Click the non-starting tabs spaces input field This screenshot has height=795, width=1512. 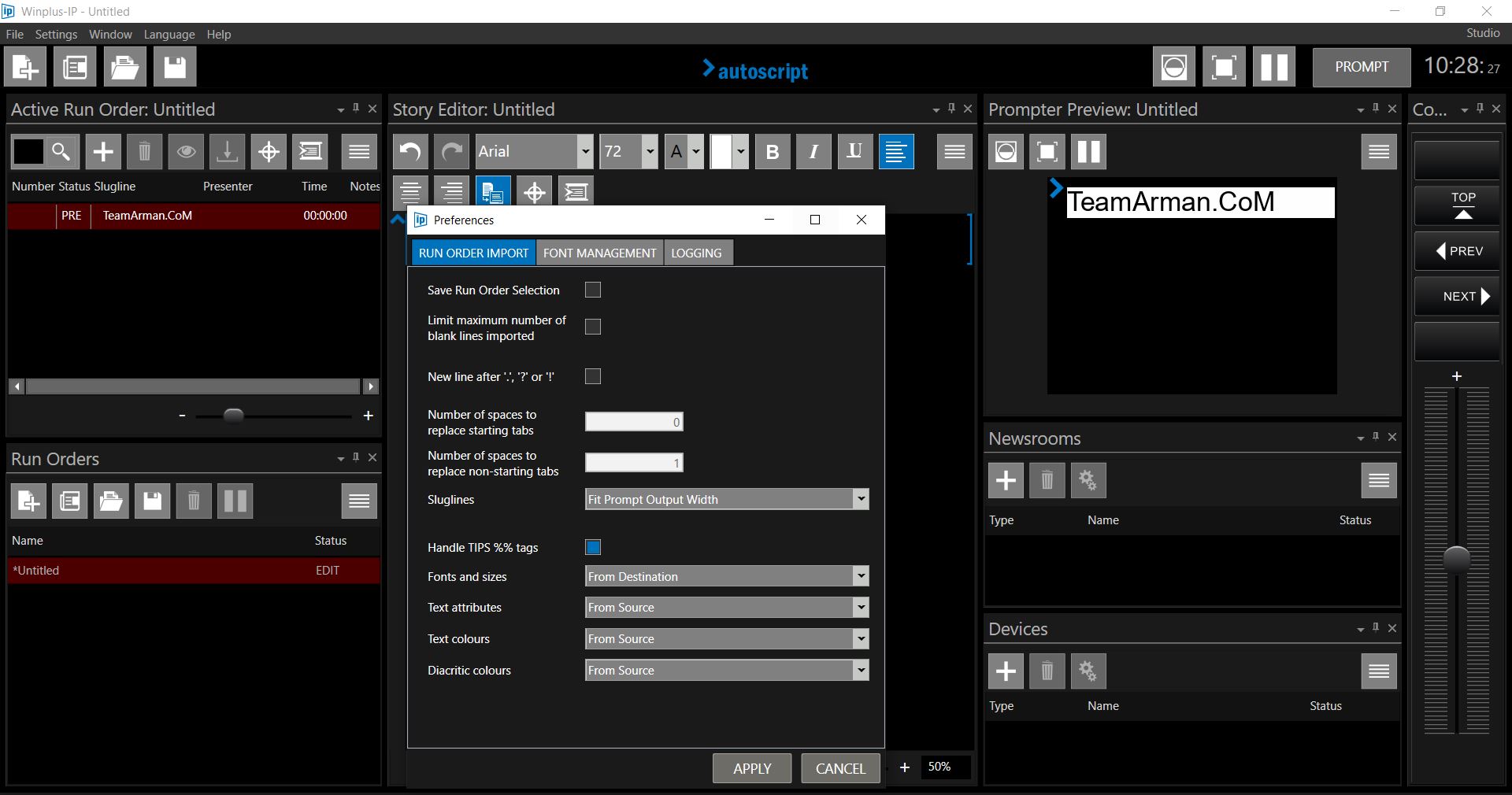pyautogui.click(x=634, y=463)
